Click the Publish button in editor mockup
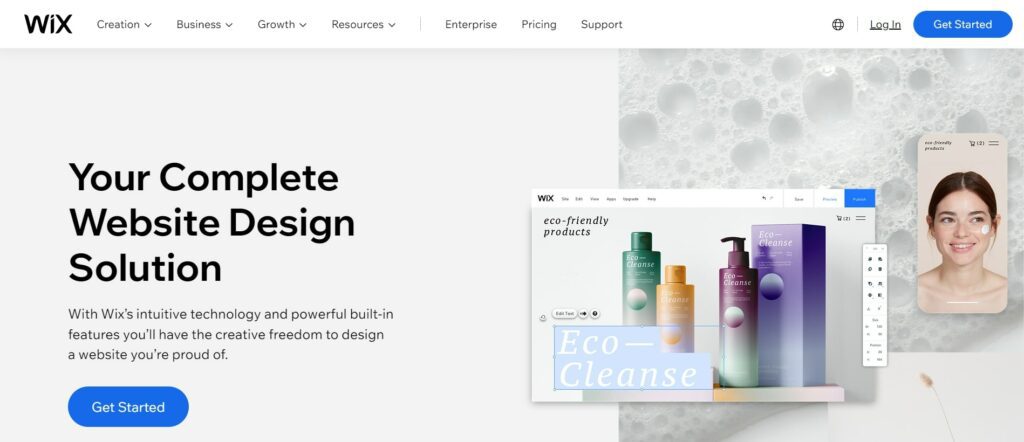 click(859, 198)
